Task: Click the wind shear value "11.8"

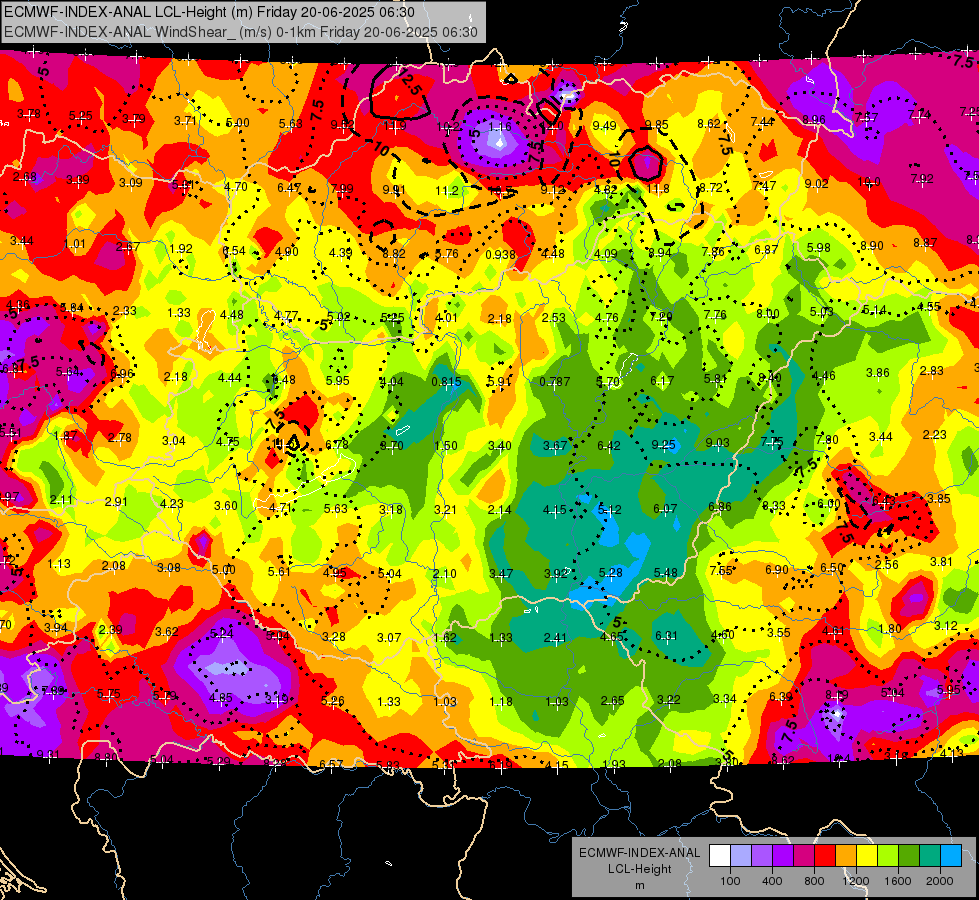Action: coord(658,189)
